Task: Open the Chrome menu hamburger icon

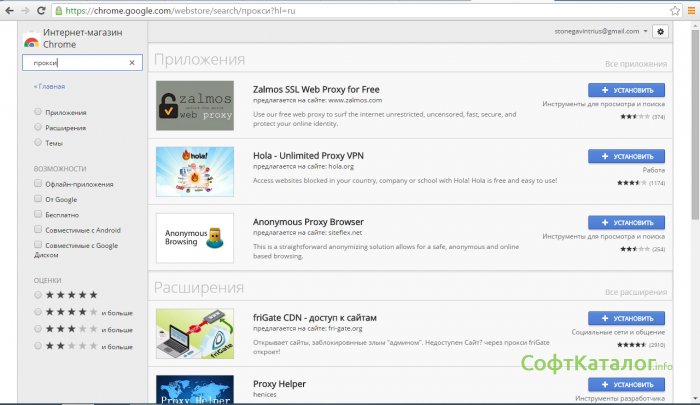Action: click(x=689, y=11)
